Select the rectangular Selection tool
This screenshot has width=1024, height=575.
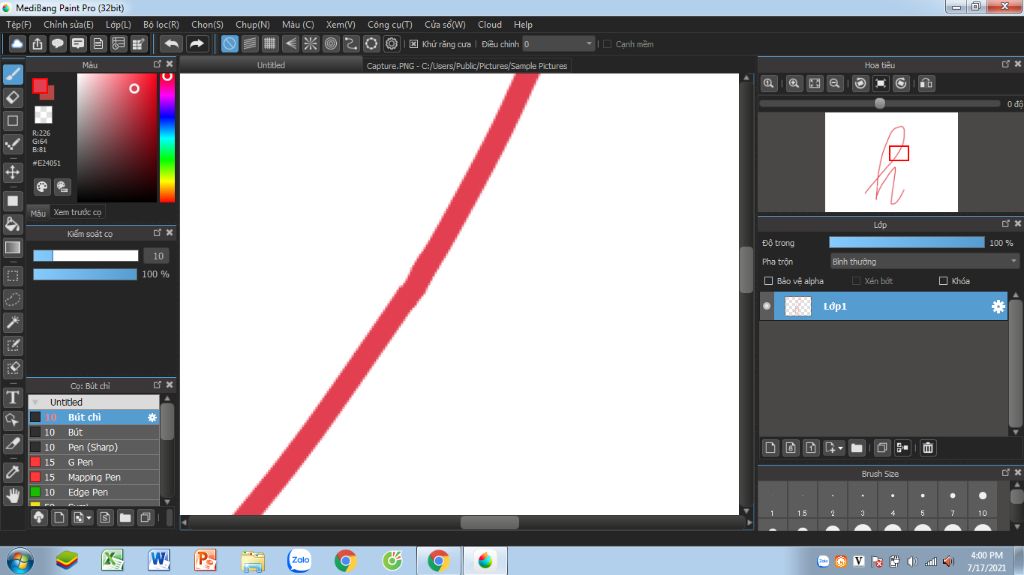12,276
